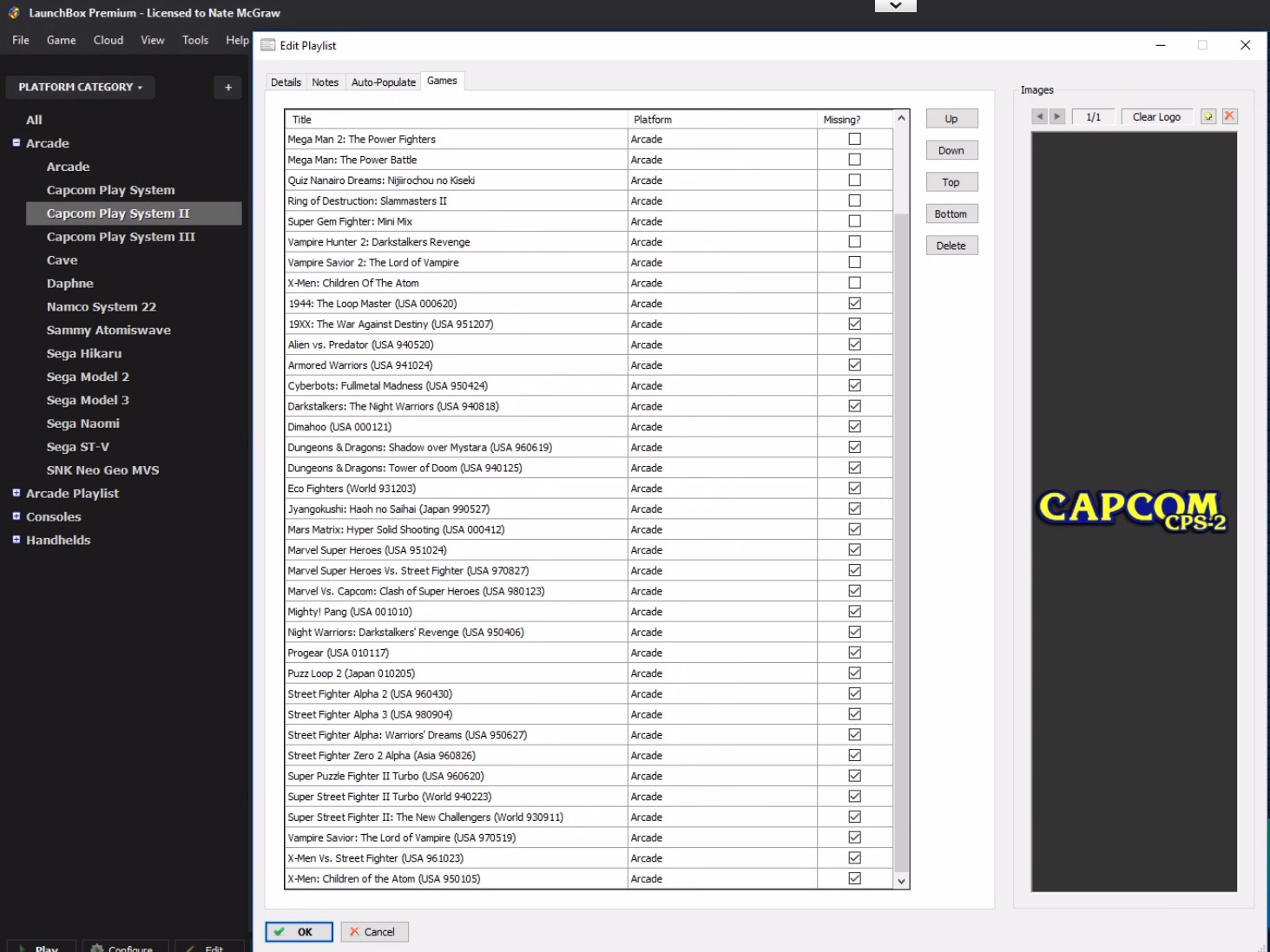Click the Delete button

[x=951, y=246]
